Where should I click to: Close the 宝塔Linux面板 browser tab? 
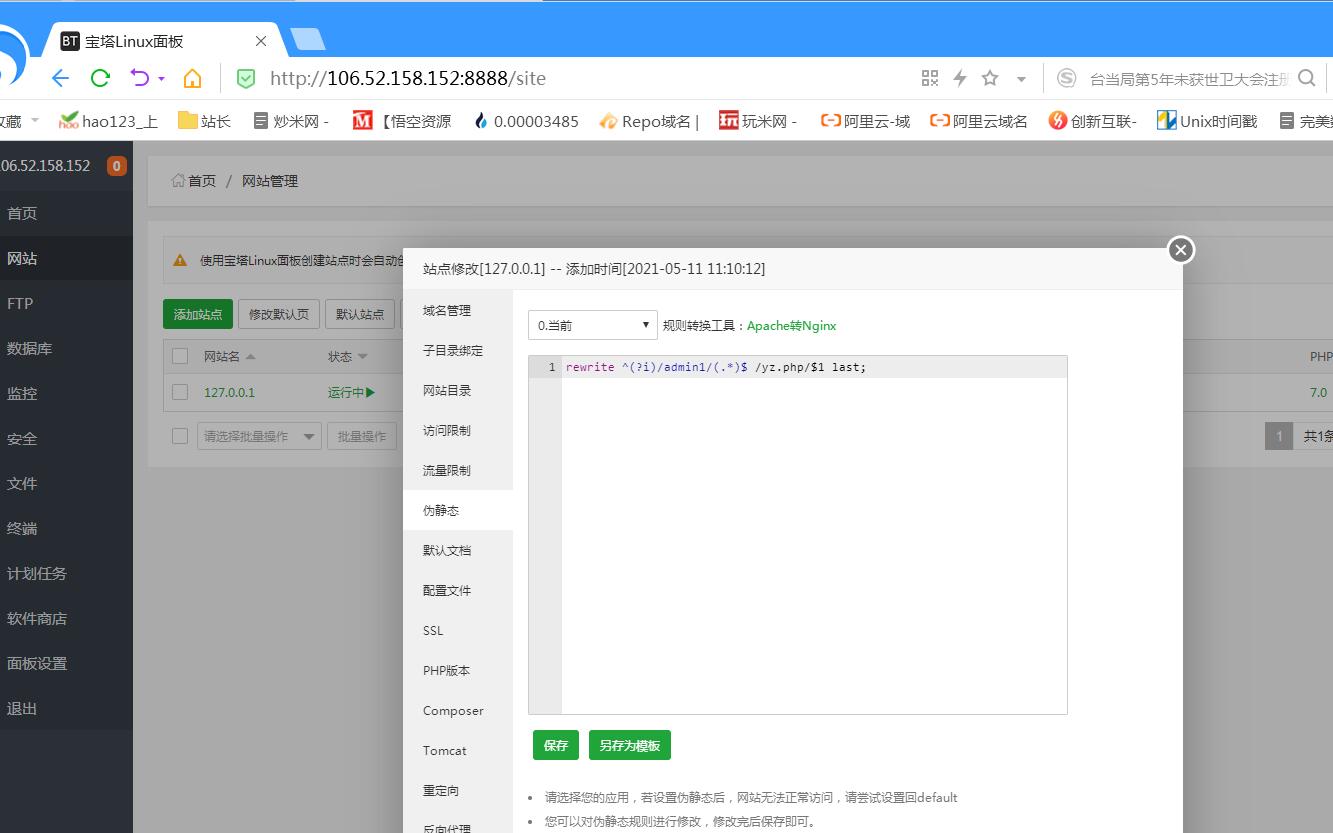261,41
